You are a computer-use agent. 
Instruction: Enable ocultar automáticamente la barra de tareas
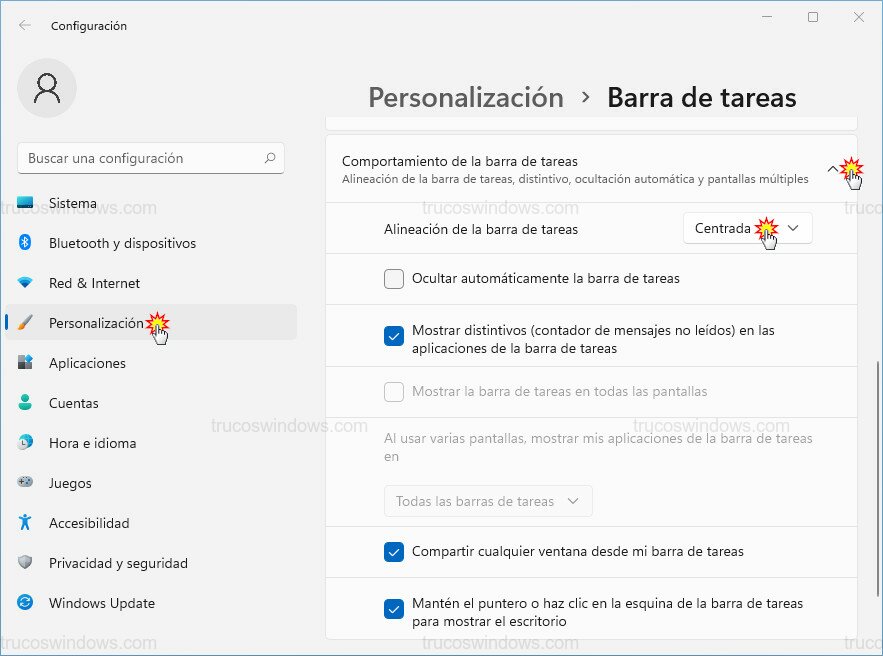394,279
